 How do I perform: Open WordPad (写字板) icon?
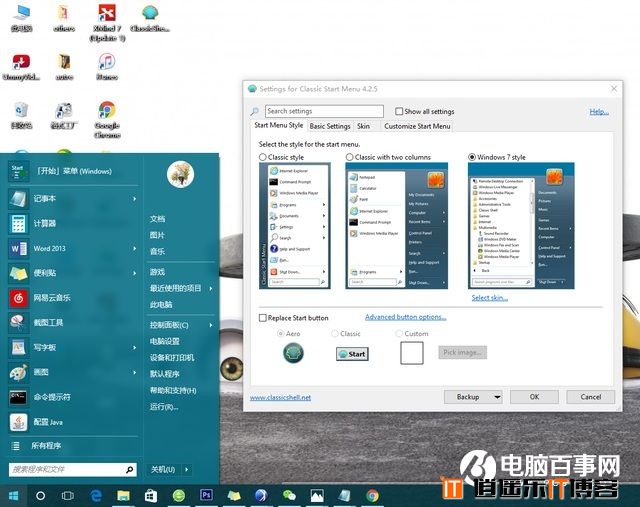[18, 347]
